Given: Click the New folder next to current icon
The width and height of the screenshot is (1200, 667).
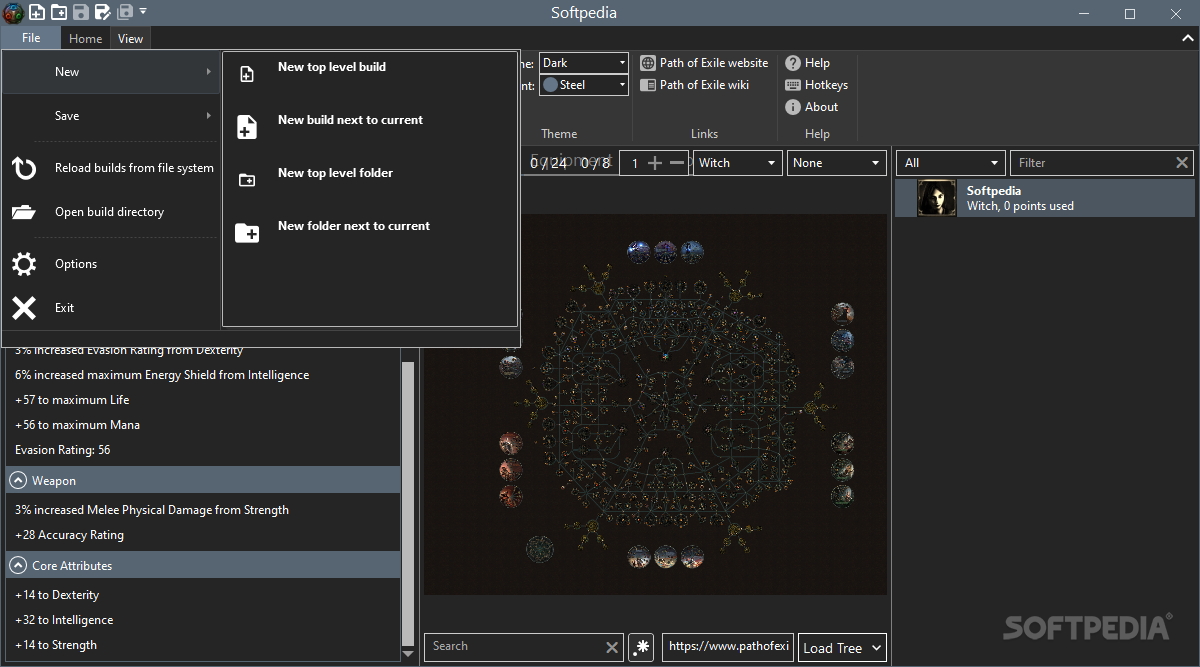Looking at the screenshot, I should (x=247, y=233).
